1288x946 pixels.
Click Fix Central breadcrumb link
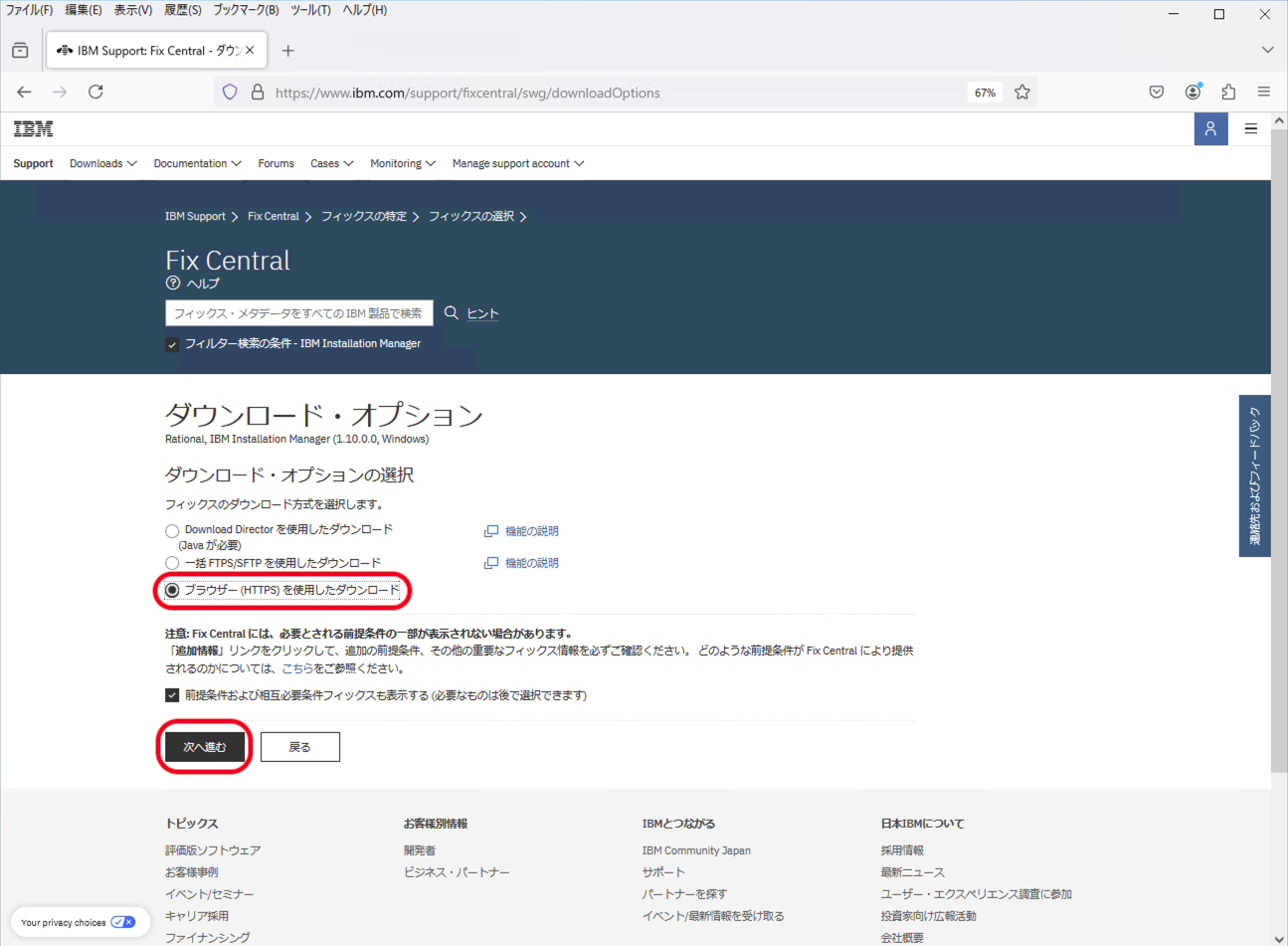tap(274, 216)
